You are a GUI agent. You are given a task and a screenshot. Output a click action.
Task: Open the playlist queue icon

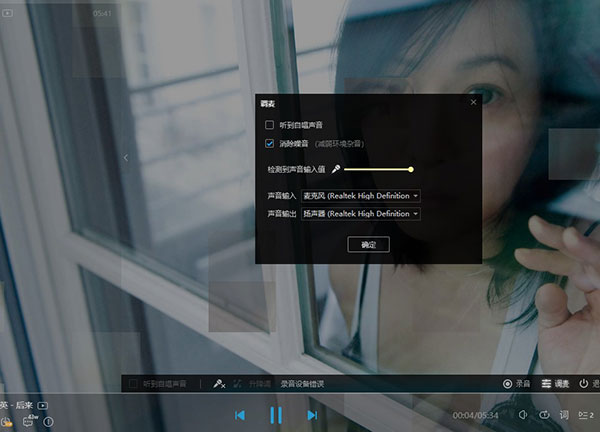[585, 415]
